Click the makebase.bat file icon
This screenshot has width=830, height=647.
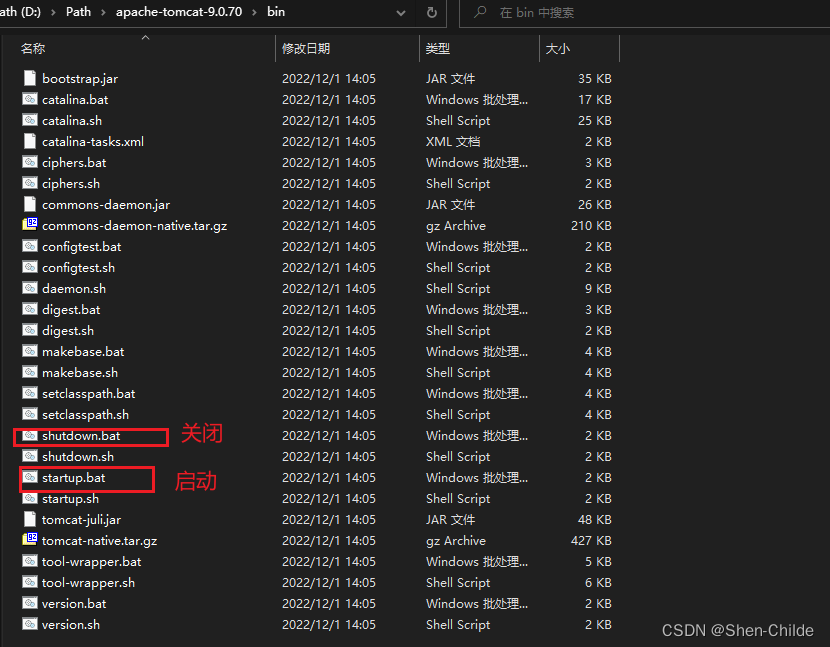[x=30, y=351]
